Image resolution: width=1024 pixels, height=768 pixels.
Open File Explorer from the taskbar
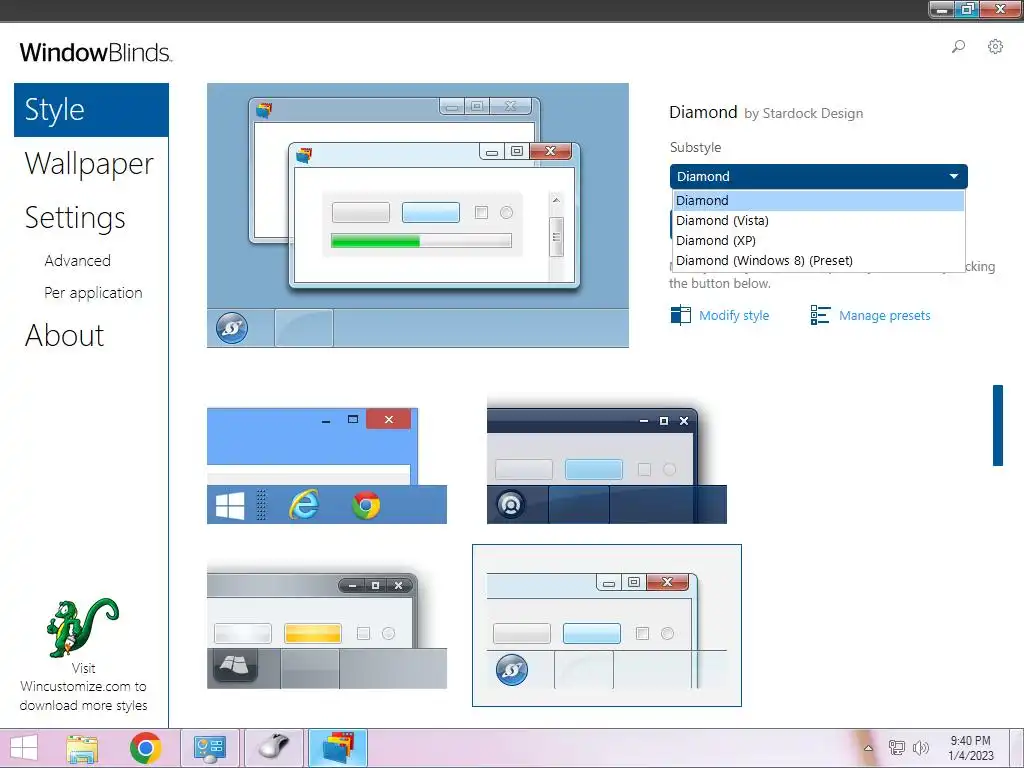click(x=82, y=748)
